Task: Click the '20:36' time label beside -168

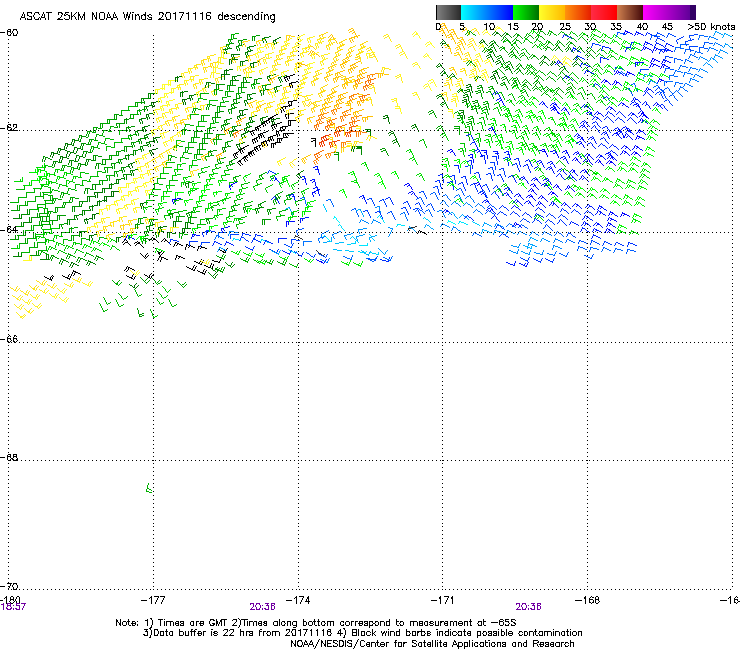Action: (528, 607)
